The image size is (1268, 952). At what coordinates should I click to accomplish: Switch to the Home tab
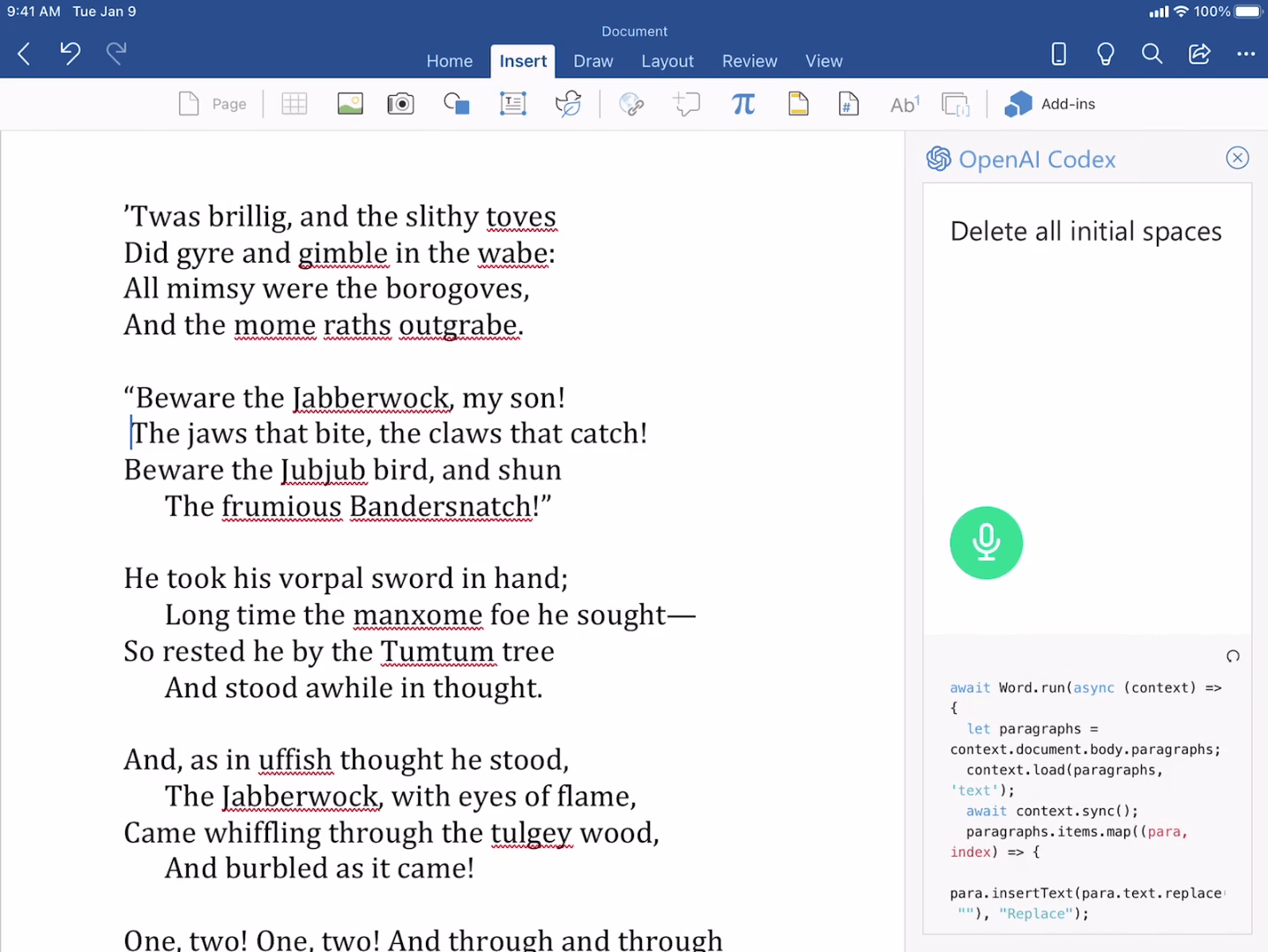[449, 61]
